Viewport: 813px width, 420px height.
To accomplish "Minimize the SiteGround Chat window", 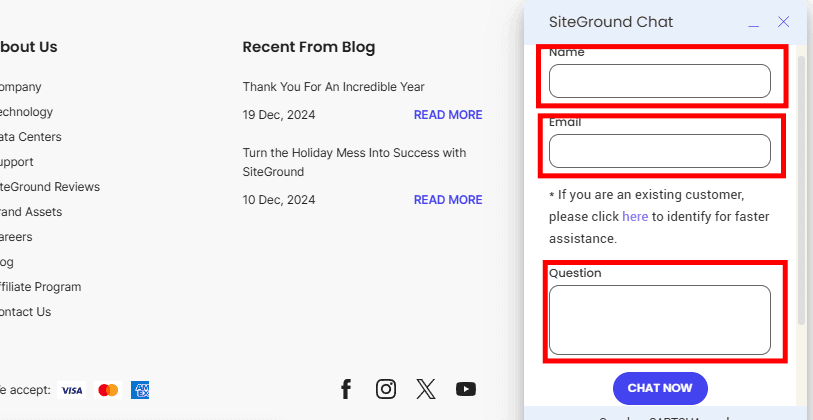I will (754, 23).
